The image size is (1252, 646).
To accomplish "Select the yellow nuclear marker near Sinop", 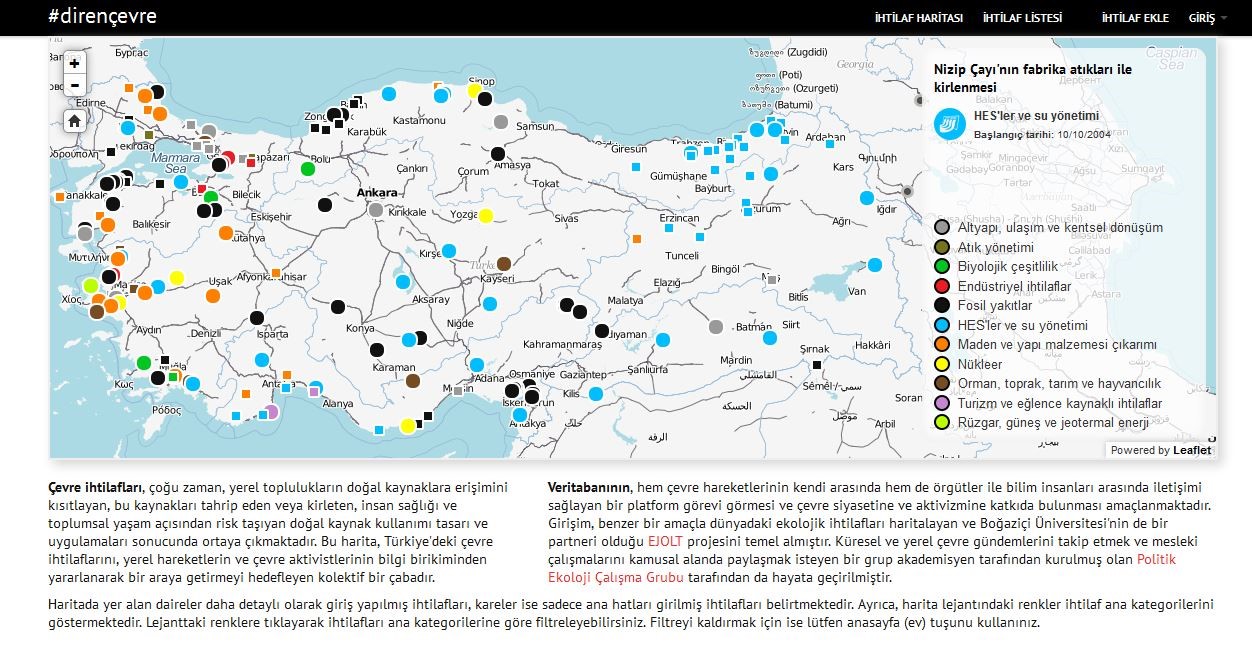I will coord(475,90).
